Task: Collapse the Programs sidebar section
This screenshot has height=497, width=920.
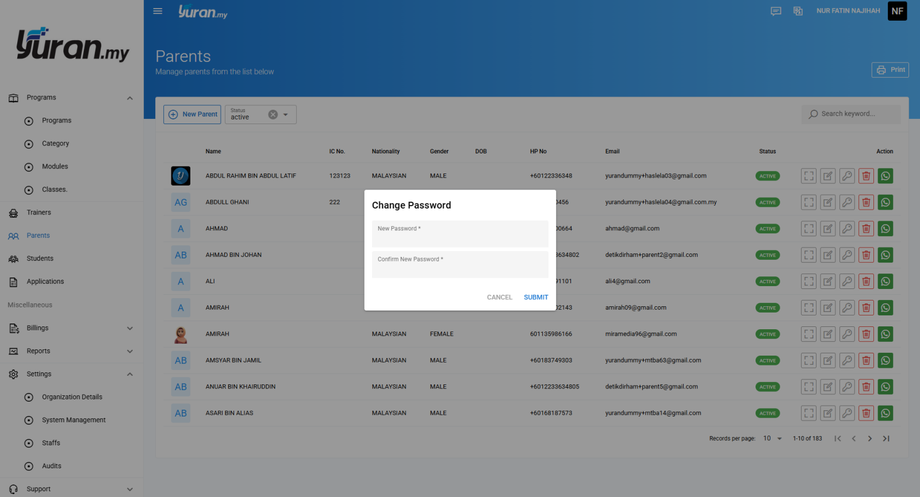Action: (129, 98)
